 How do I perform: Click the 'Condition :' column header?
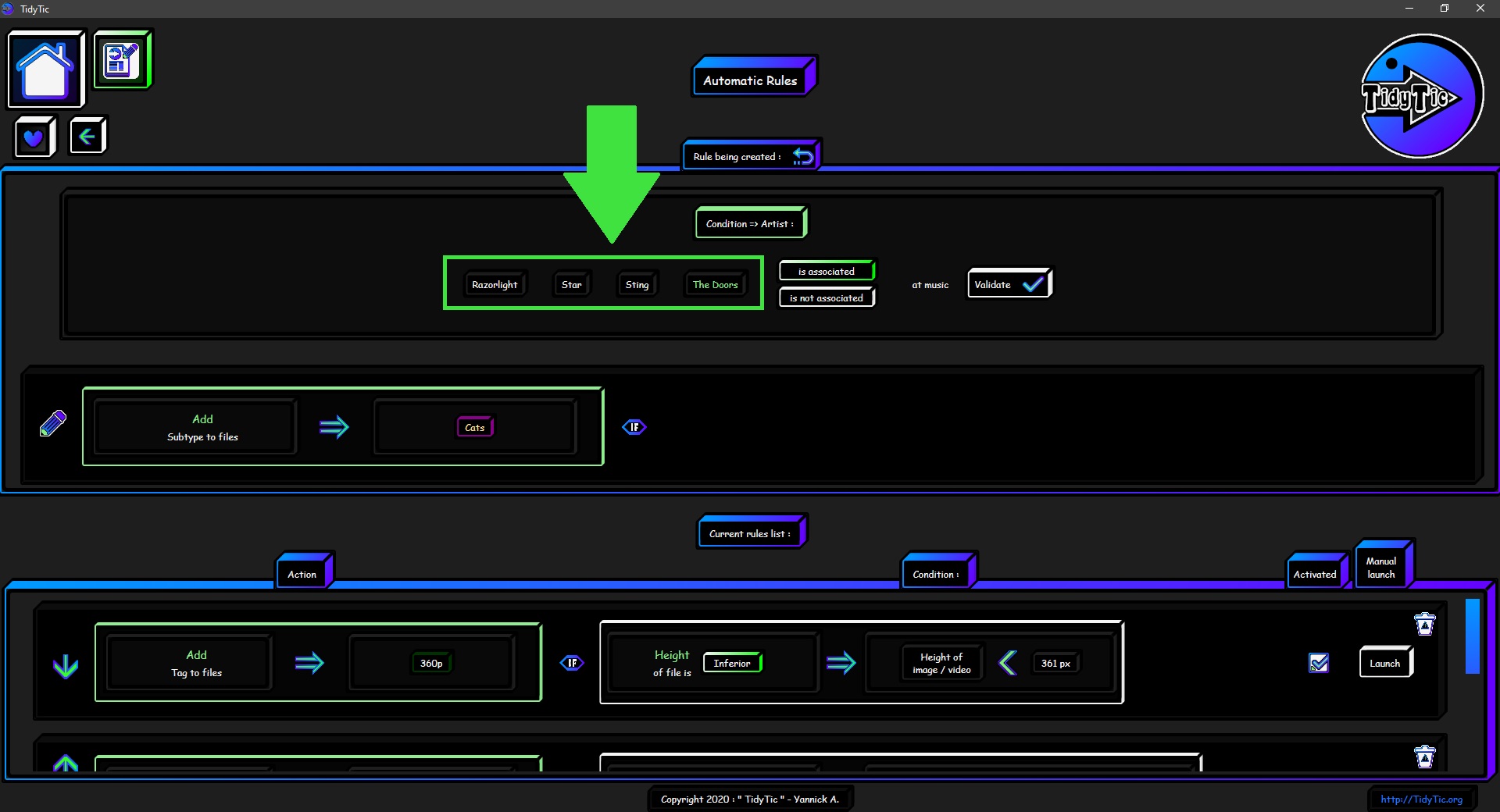(938, 571)
